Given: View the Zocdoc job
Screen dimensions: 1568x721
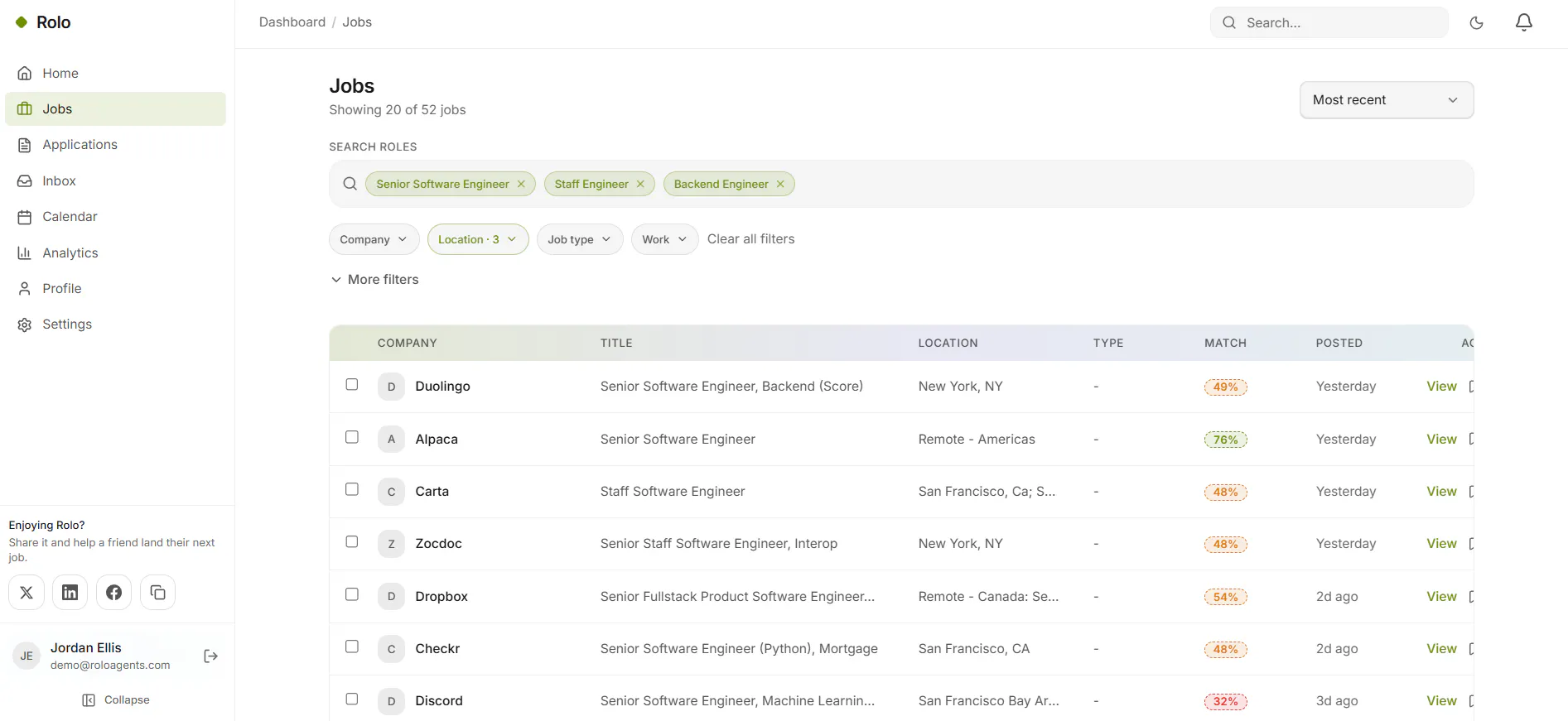Looking at the screenshot, I should (1441, 544).
